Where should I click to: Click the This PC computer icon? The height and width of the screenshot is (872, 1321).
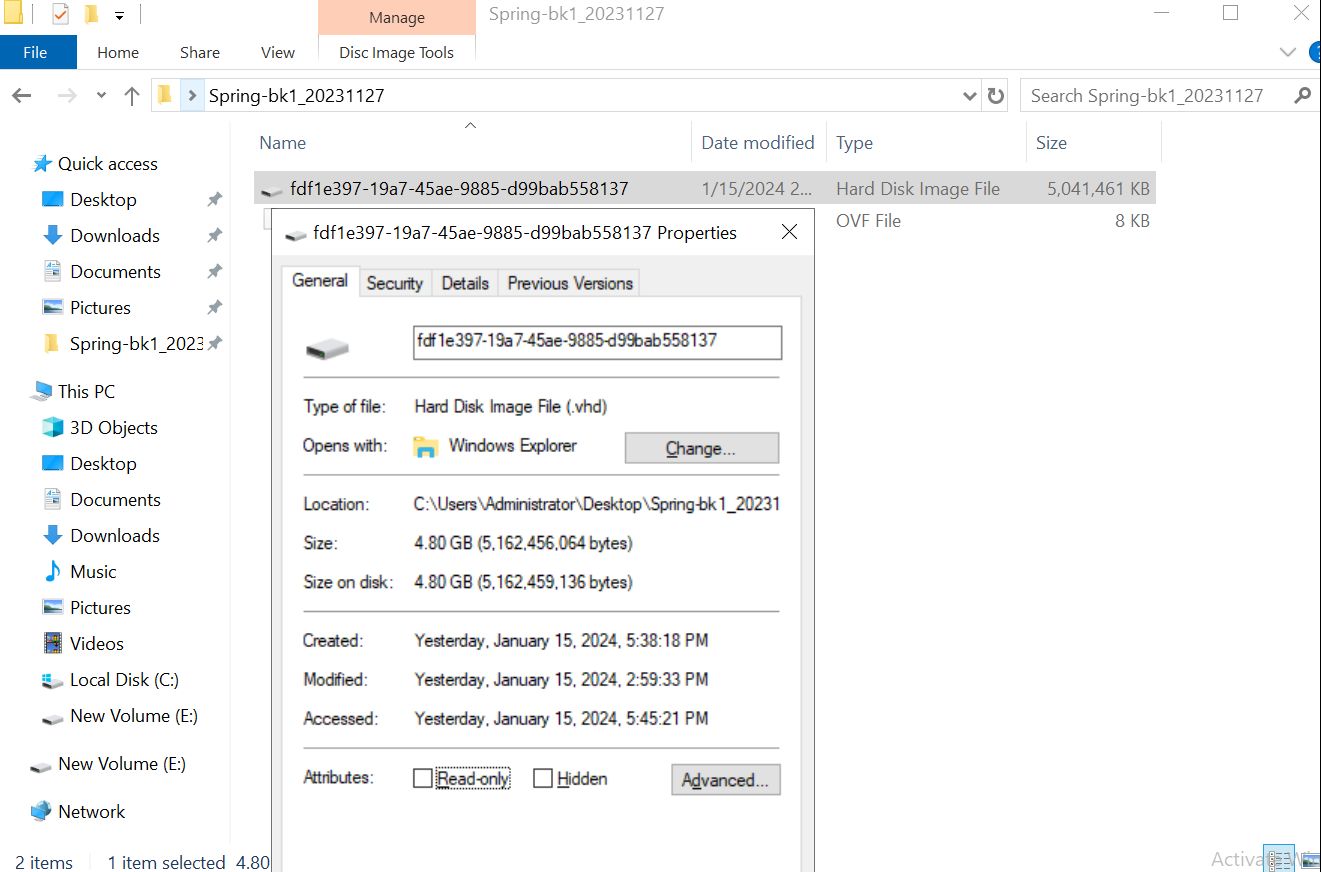pyautogui.click(x=41, y=391)
